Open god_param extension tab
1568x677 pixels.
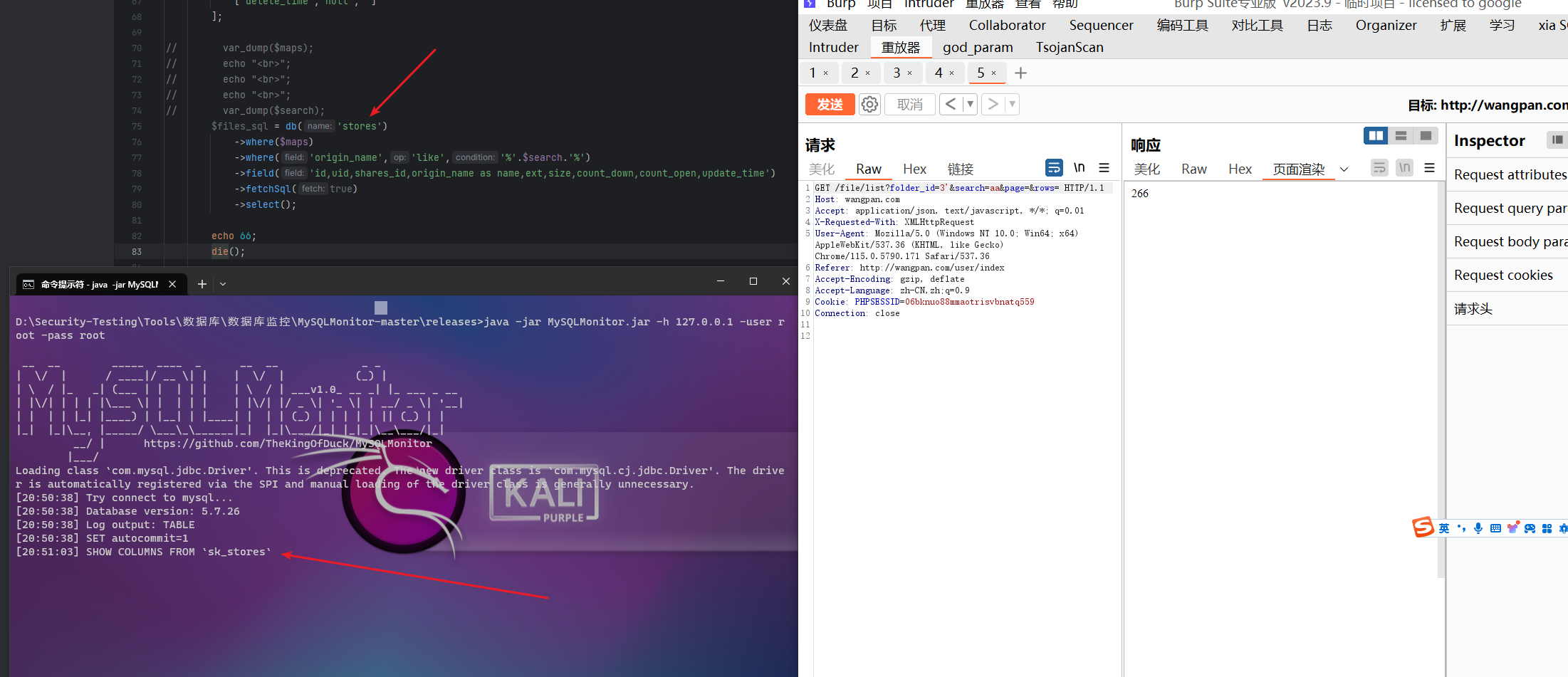tap(978, 48)
